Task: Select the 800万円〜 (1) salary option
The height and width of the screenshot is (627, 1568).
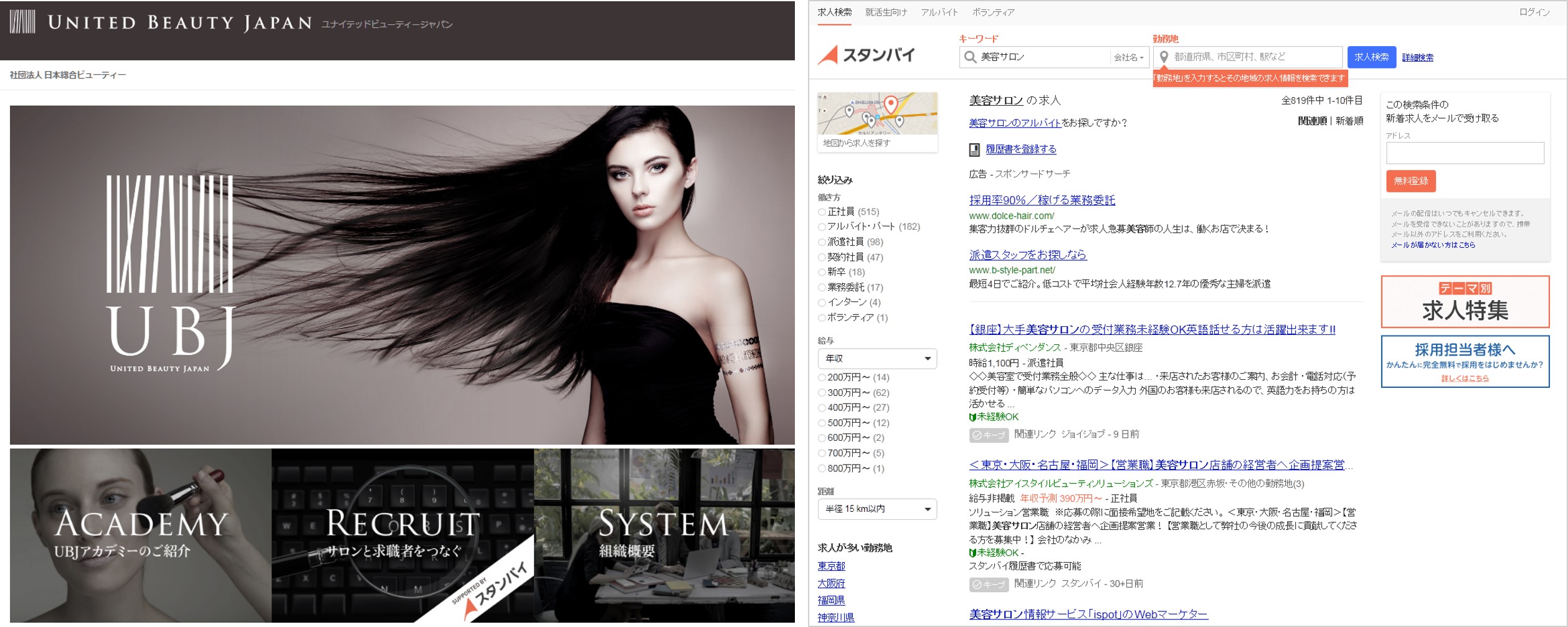Action: [x=822, y=469]
